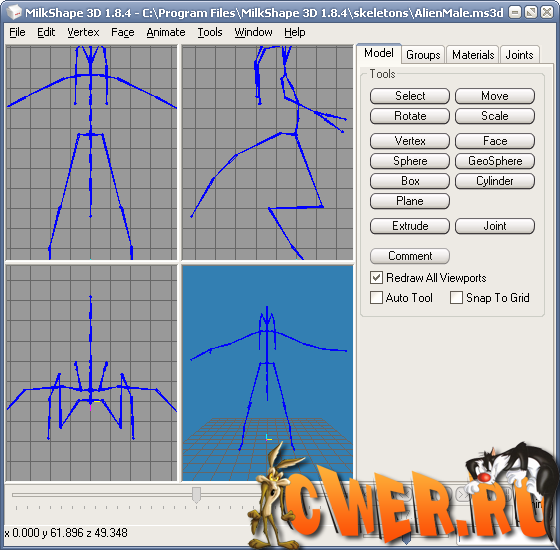Screen dimensions: 560x550
Task: Open the Face menu
Action: pos(122,32)
